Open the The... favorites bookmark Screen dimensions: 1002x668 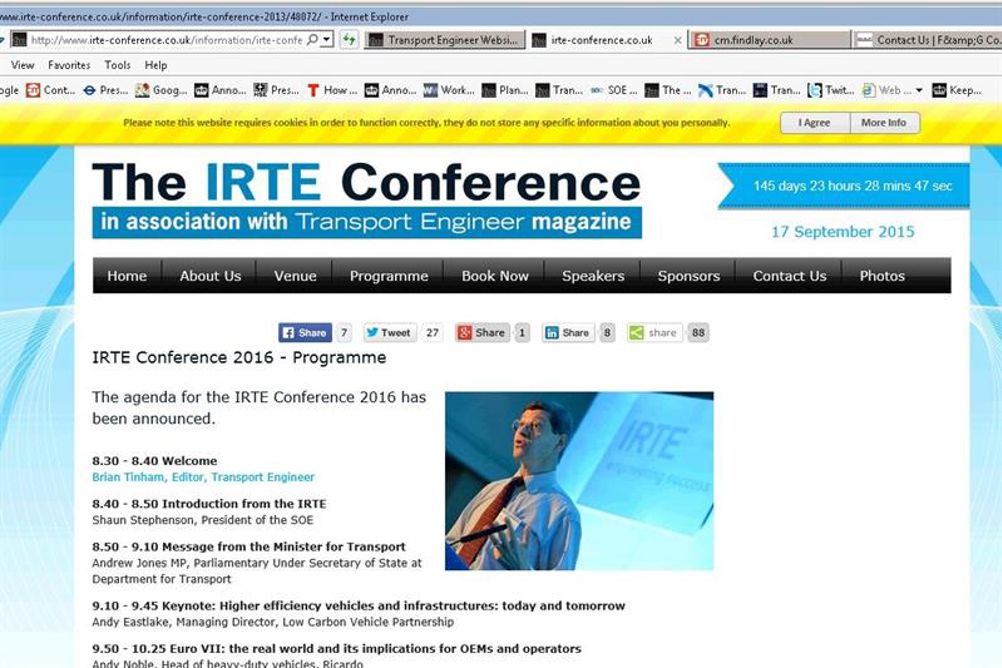pos(668,90)
